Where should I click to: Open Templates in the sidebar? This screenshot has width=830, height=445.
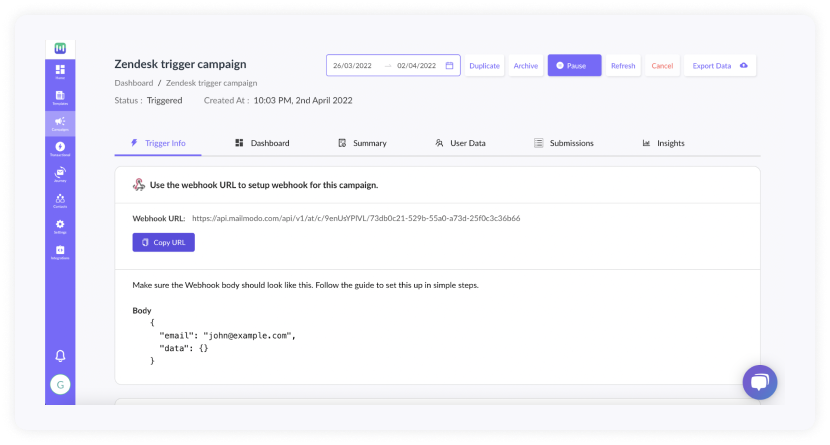(x=60, y=98)
